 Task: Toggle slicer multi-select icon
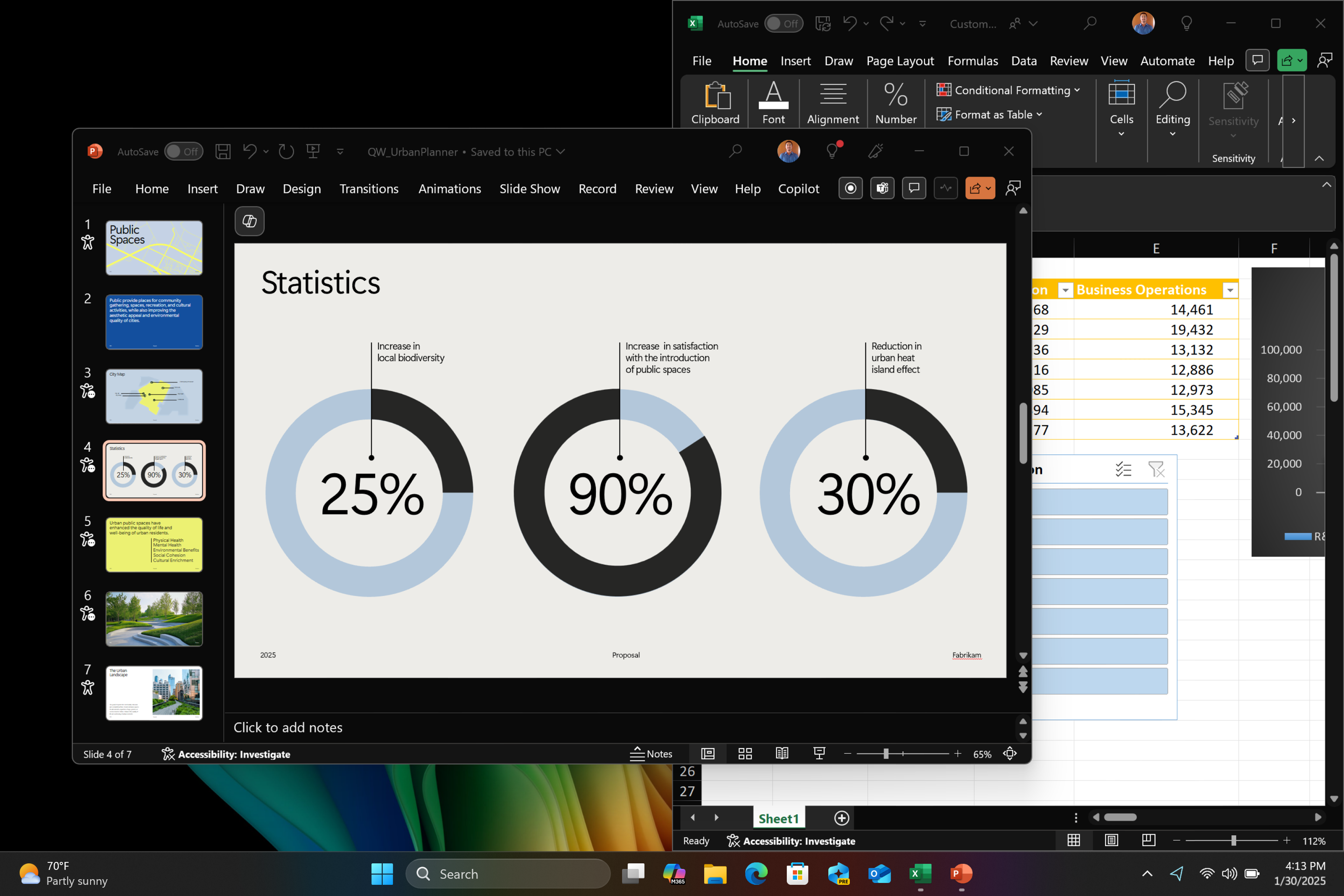[x=1123, y=470]
